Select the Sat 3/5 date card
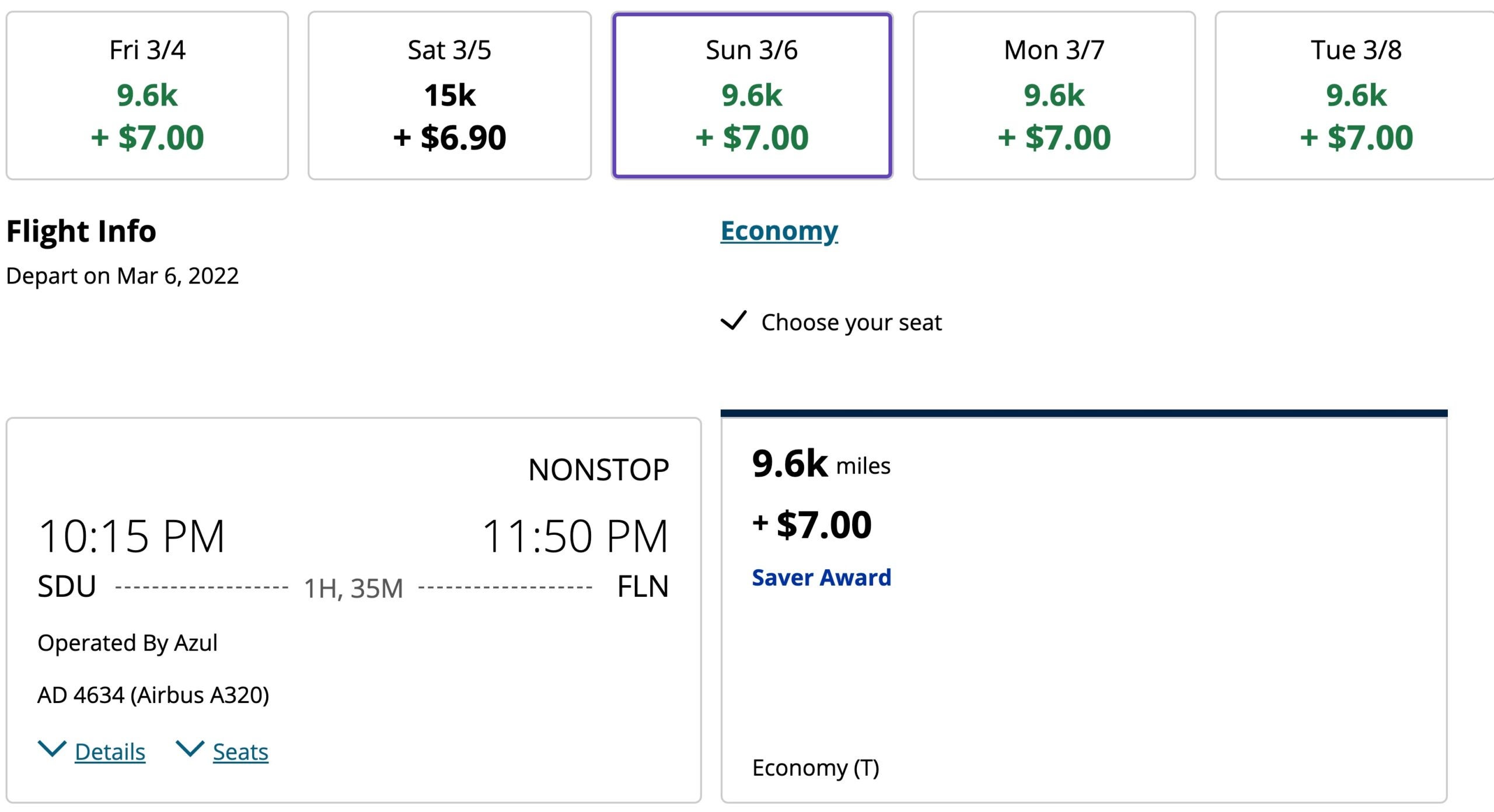 click(449, 96)
